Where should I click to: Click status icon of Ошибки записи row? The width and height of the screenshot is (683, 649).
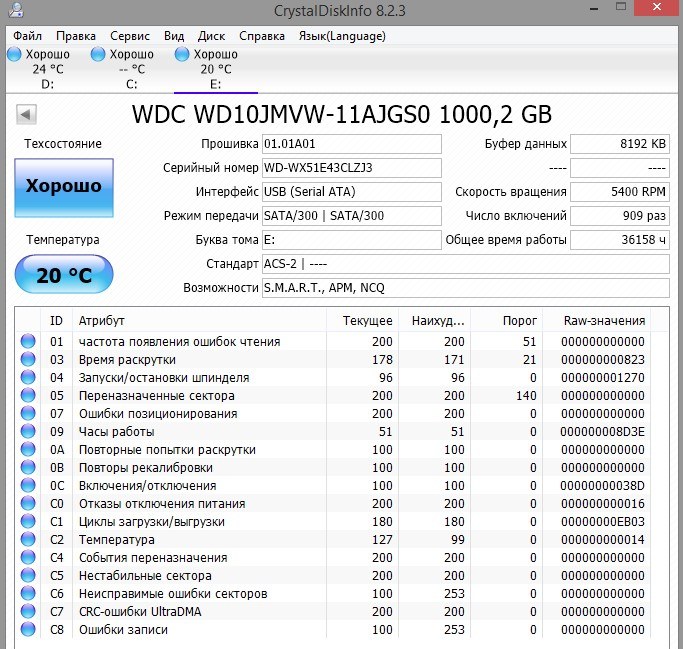pos(28,630)
